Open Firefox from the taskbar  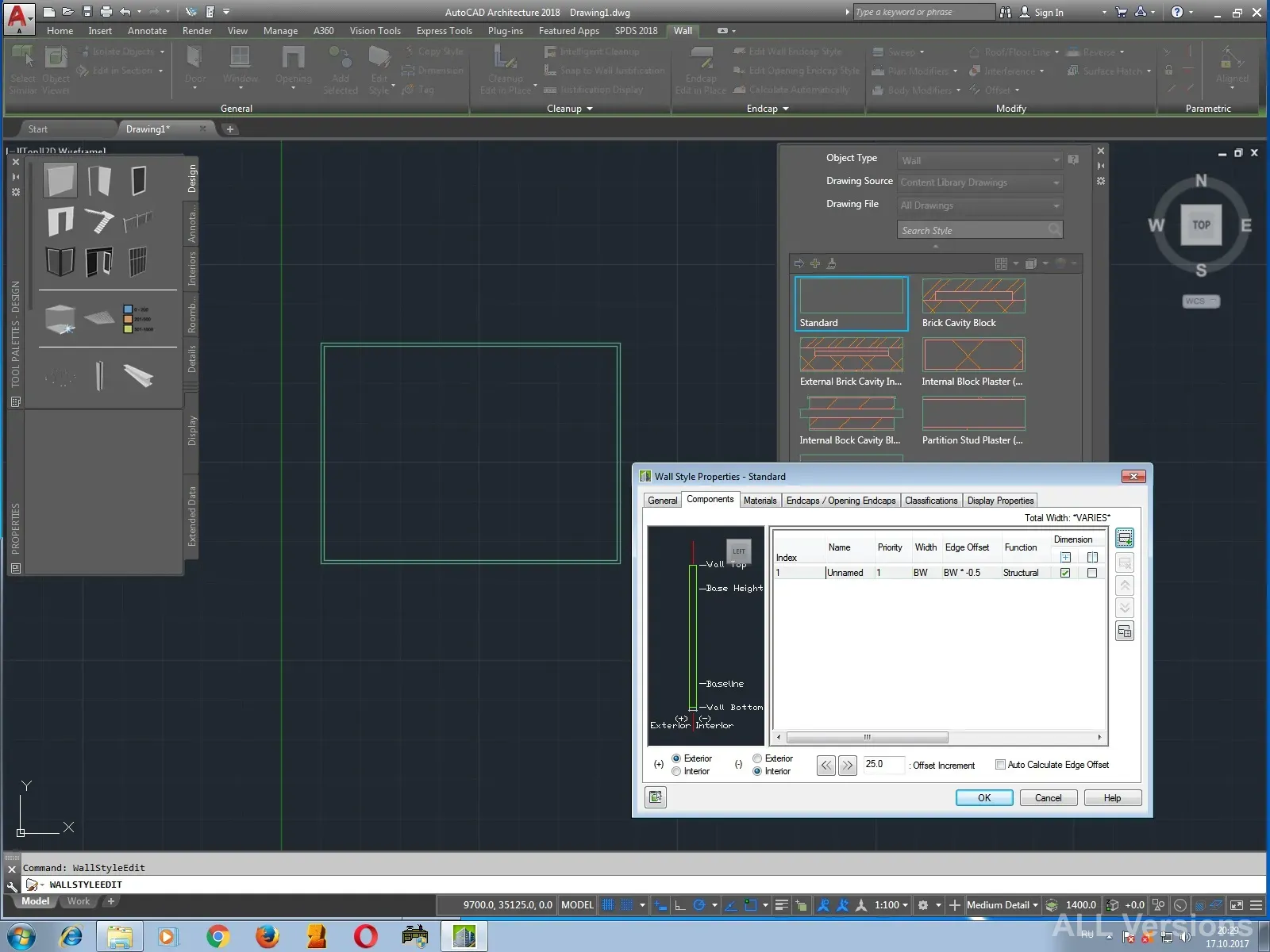267,937
